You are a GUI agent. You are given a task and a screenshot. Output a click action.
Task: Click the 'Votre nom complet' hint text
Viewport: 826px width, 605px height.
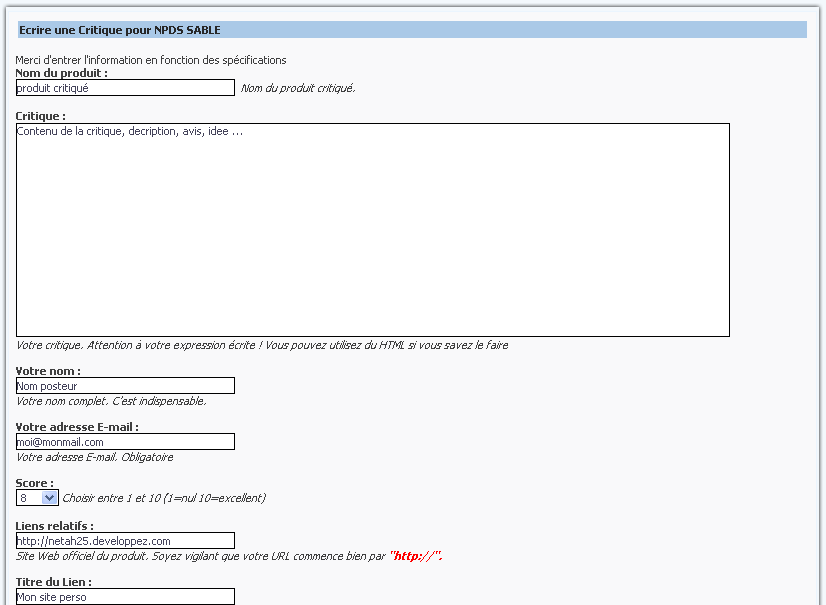(x=111, y=401)
